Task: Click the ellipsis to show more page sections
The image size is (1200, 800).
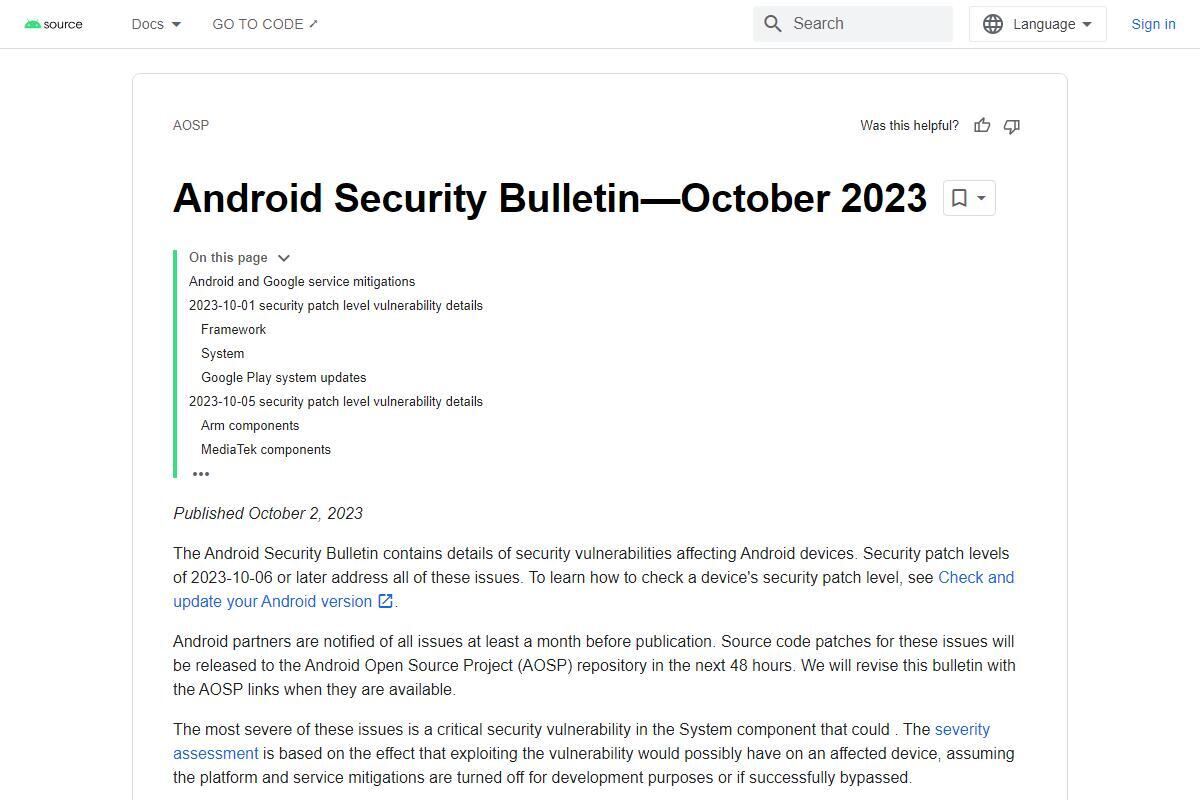Action: click(x=201, y=473)
